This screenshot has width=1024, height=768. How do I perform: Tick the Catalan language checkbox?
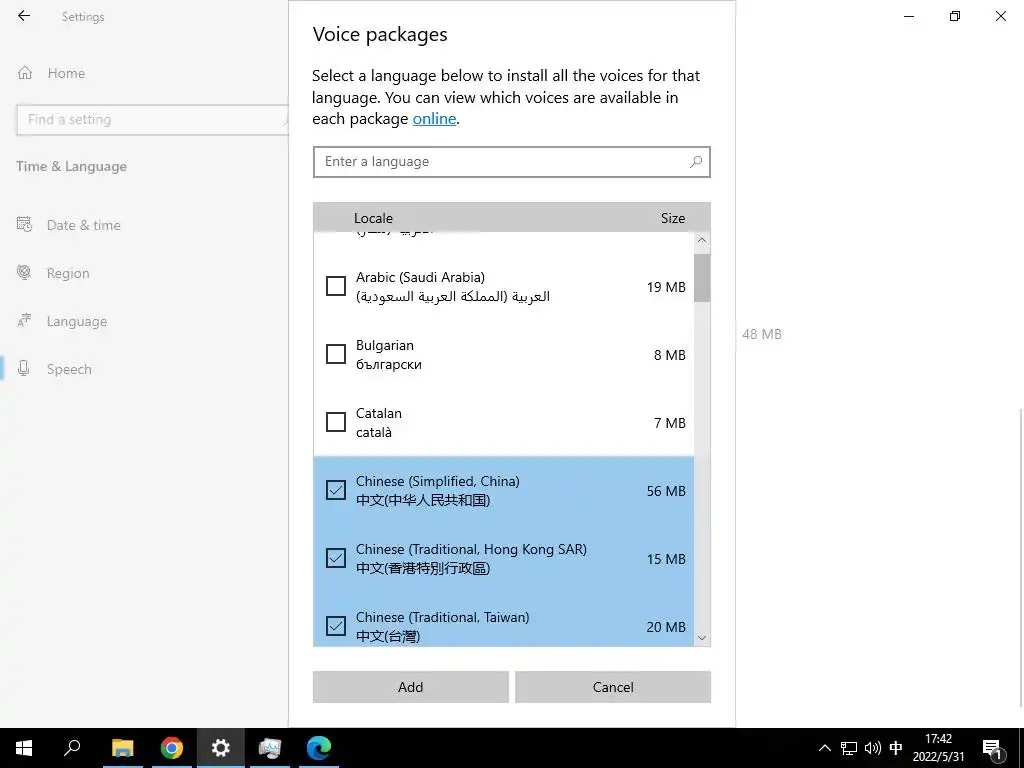[336, 422]
